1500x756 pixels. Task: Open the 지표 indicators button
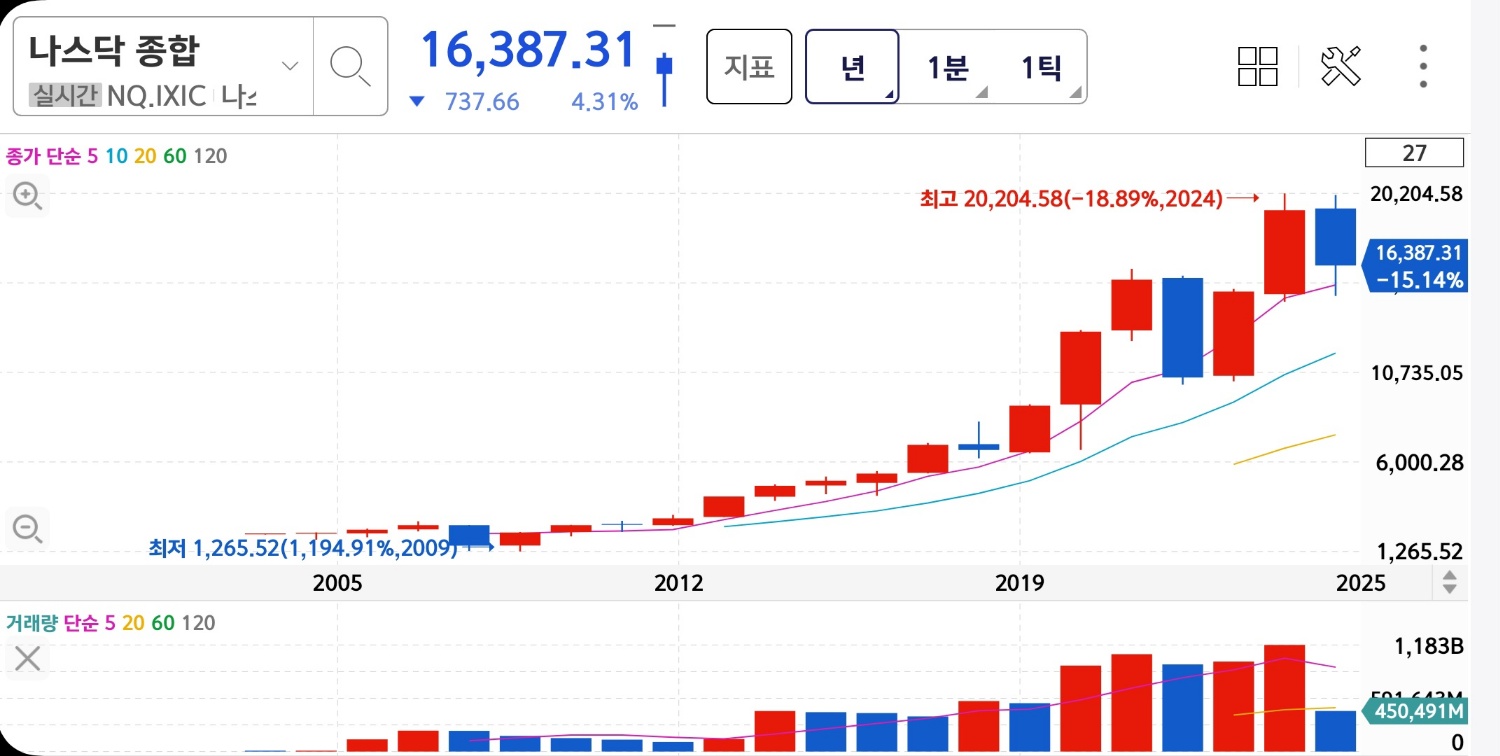tap(749, 67)
